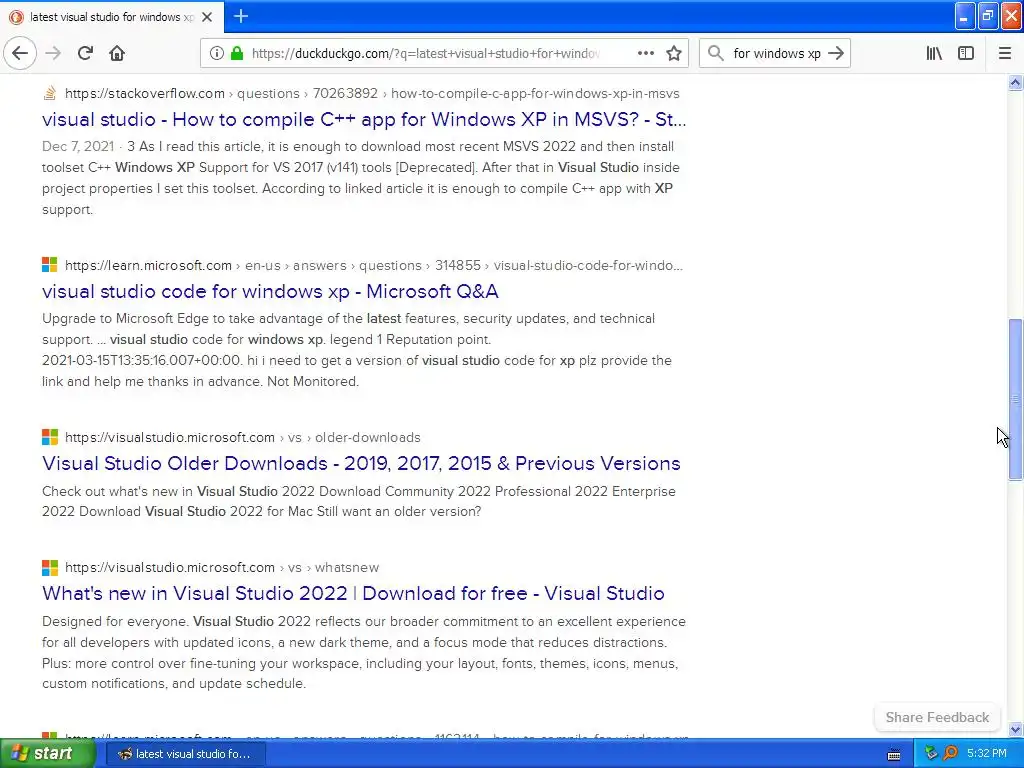Bookmark this page with the star

click(674, 53)
